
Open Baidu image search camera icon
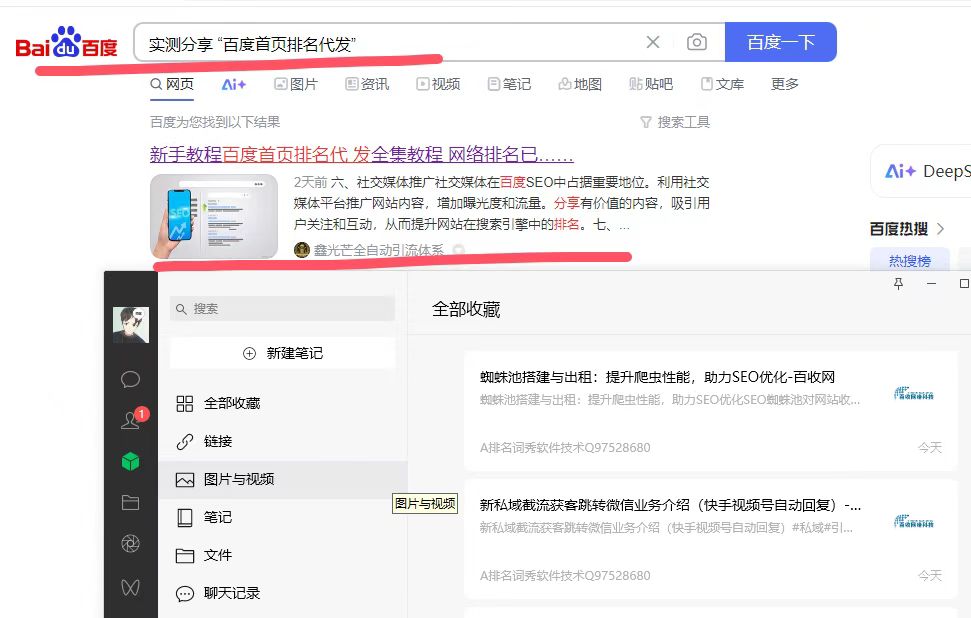pyautogui.click(x=697, y=42)
